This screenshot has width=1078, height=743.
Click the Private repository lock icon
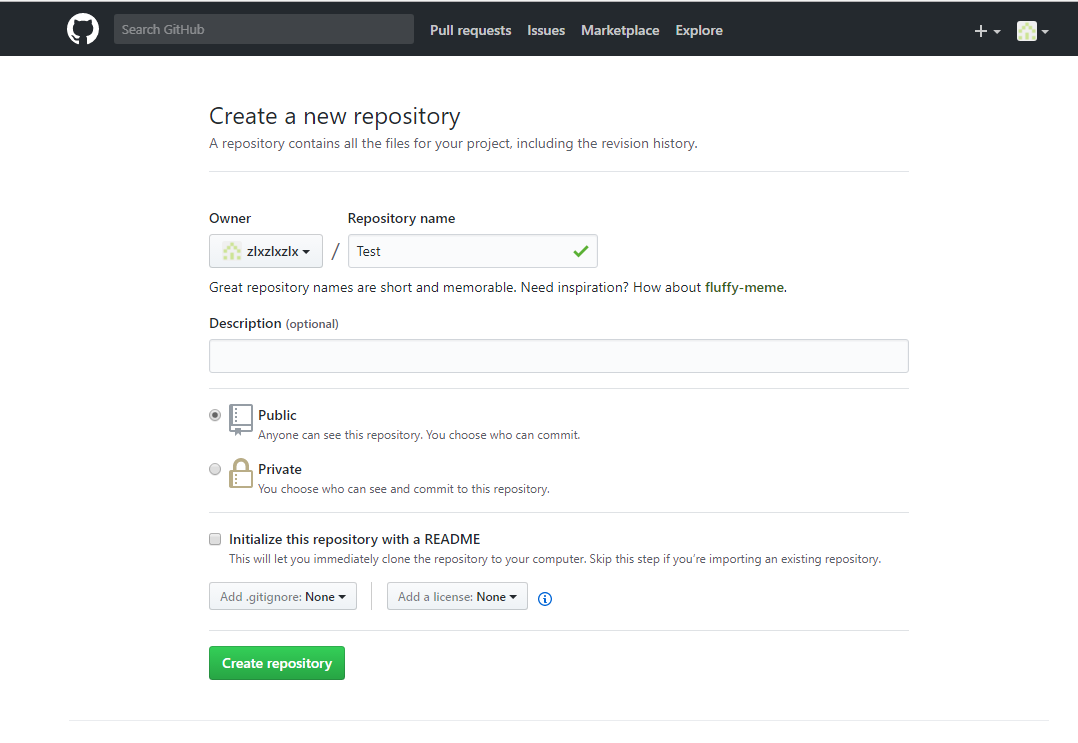point(241,474)
